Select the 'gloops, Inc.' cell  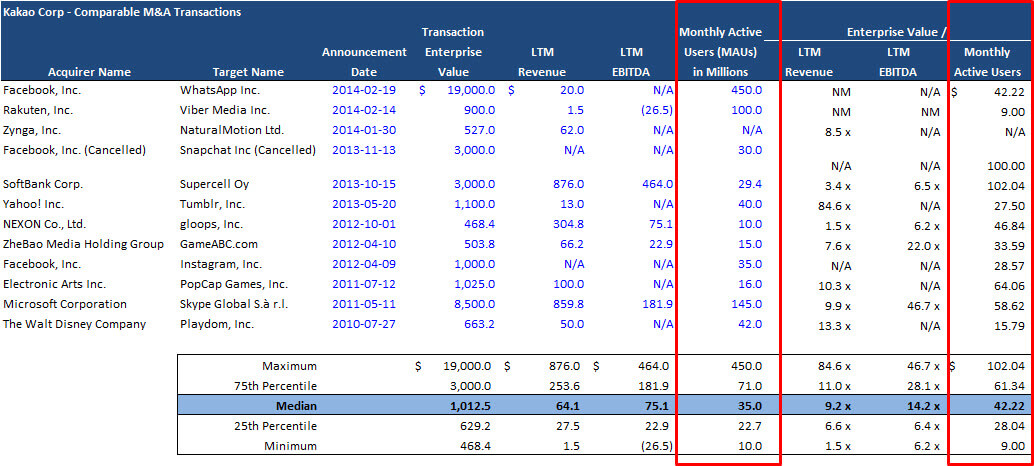click(210, 224)
